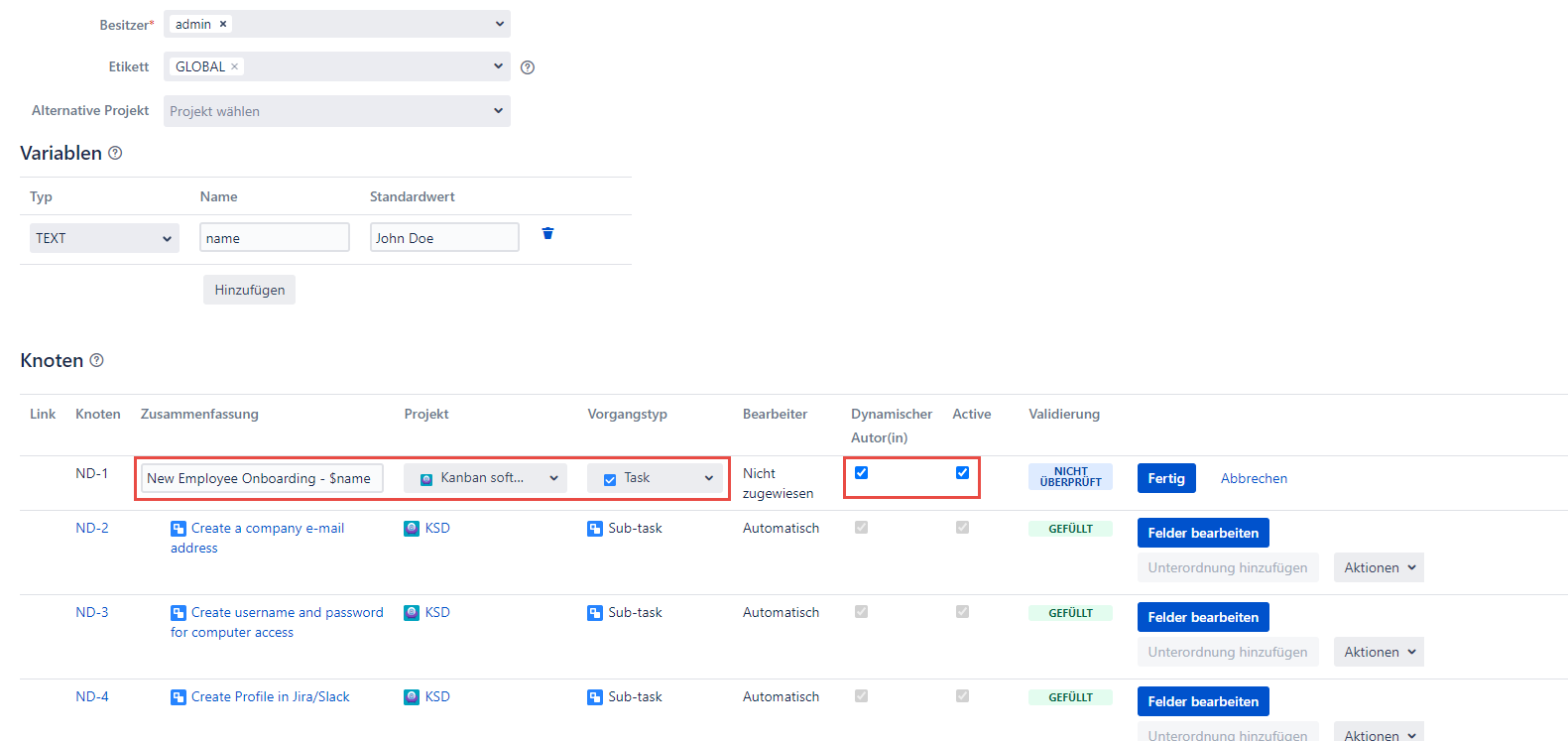
Task: Toggle Active checkbox in ND-2 row
Action: click(x=962, y=528)
